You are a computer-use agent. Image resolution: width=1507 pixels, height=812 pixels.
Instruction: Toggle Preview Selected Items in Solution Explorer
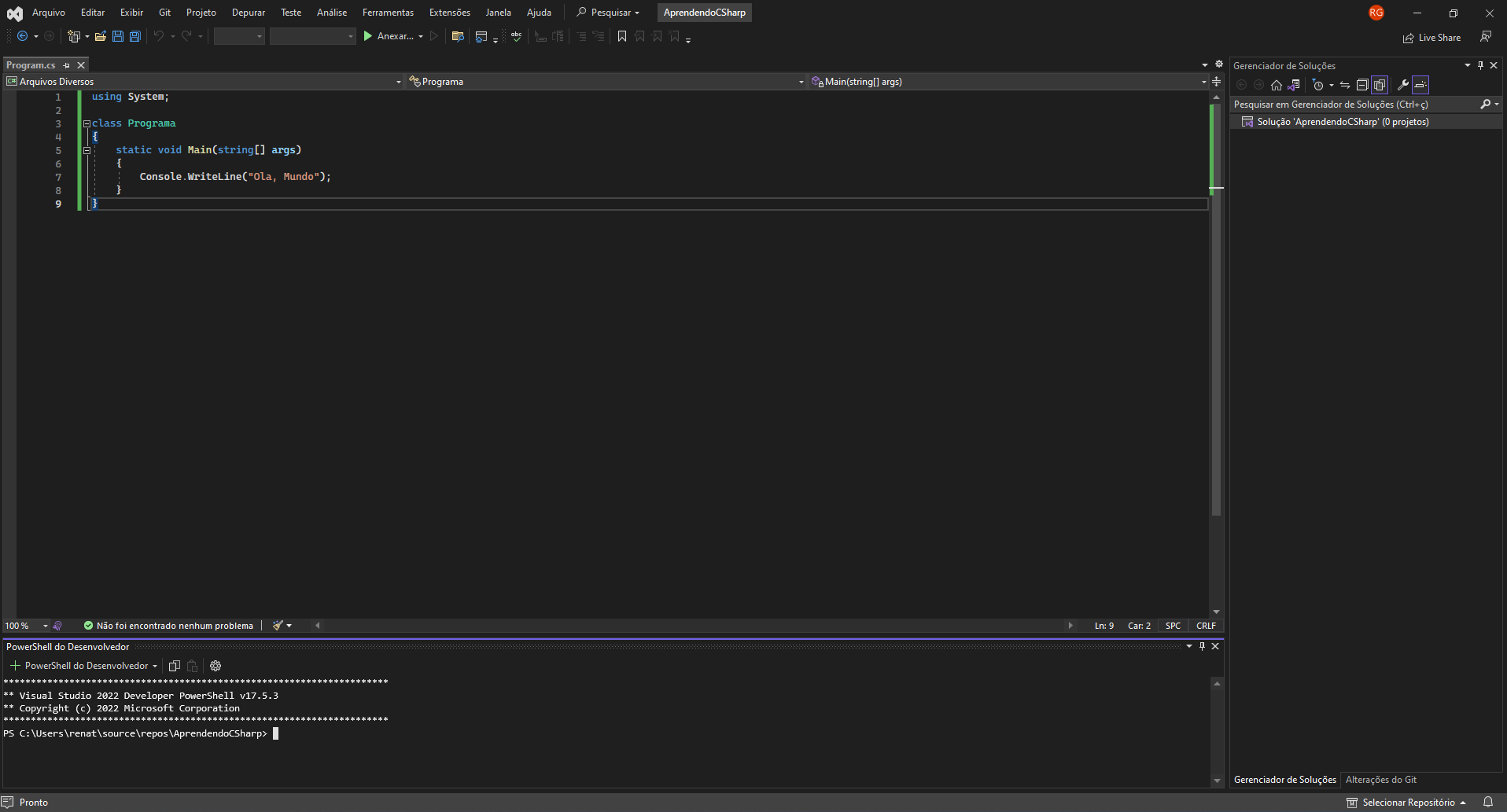click(1420, 85)
